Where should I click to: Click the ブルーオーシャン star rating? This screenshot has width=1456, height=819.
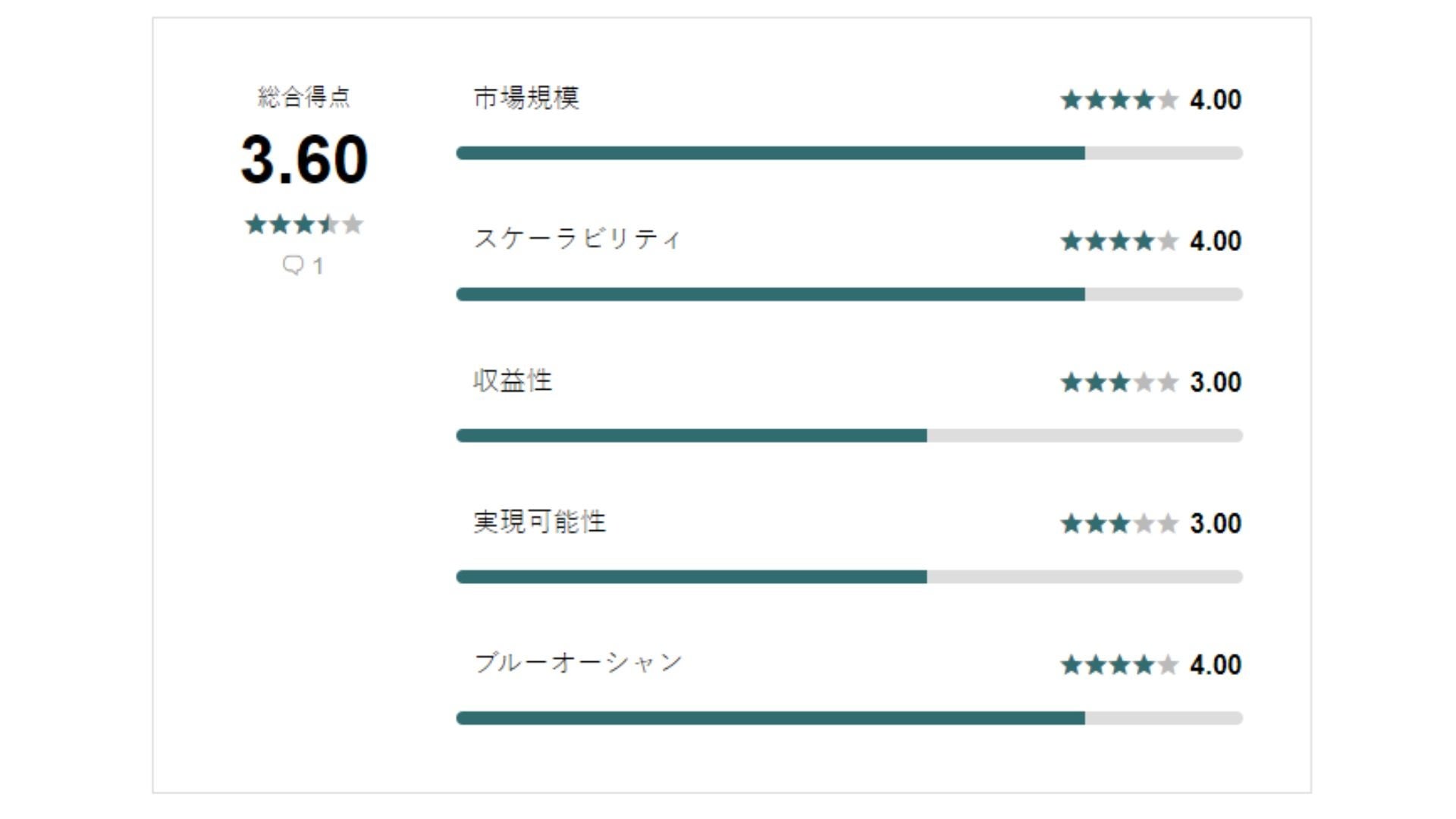(1119, 665)
